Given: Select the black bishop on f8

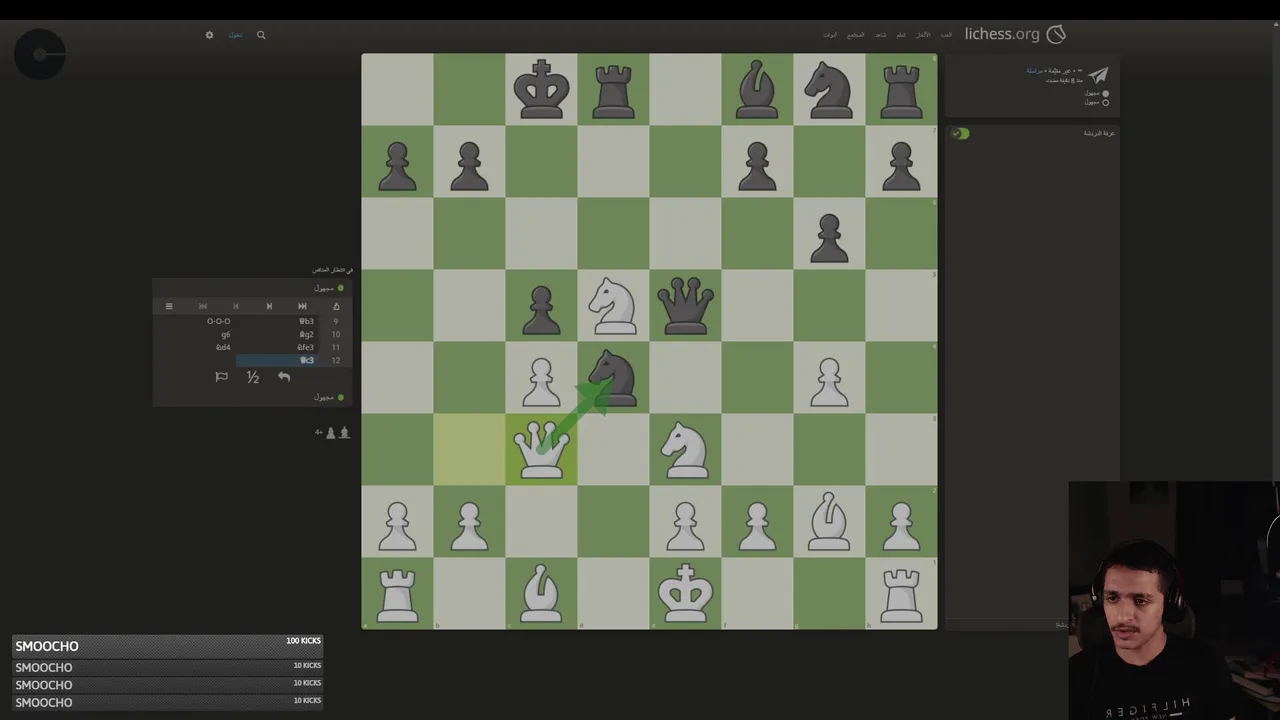Looking at the screenshot, I should coord(757,90).
